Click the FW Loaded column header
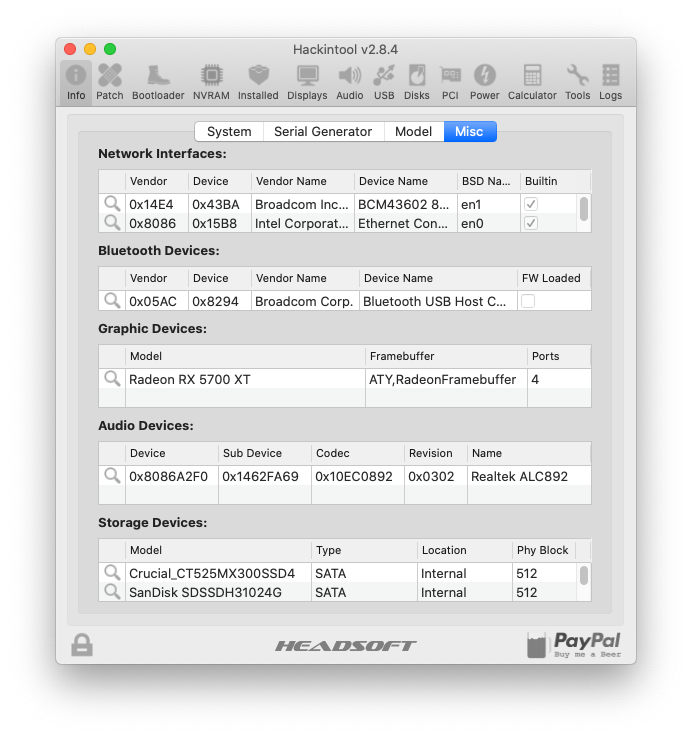This screenshot has height=738, width=692. point(554,278)
